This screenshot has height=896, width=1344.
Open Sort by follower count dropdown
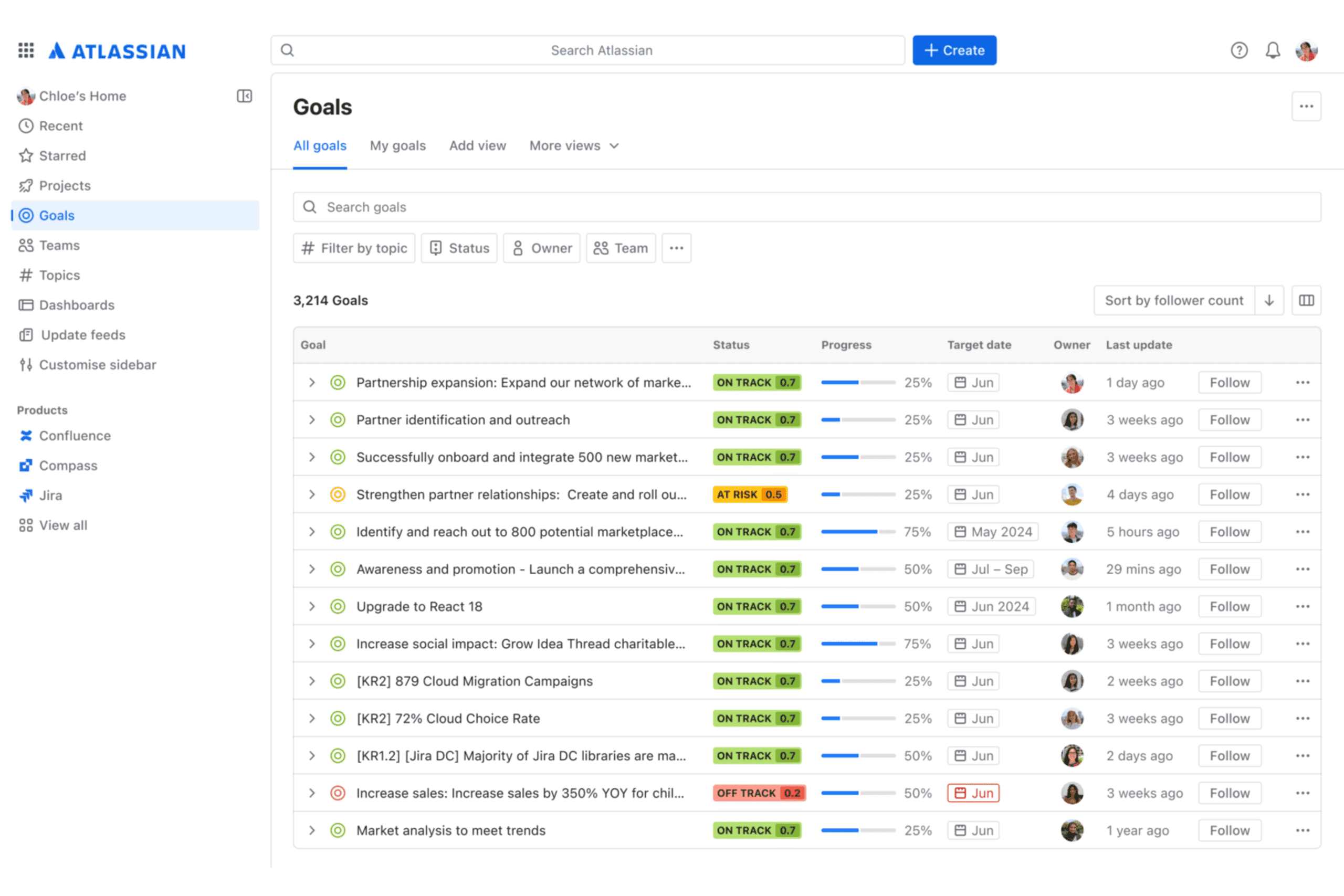(1174, 301)
